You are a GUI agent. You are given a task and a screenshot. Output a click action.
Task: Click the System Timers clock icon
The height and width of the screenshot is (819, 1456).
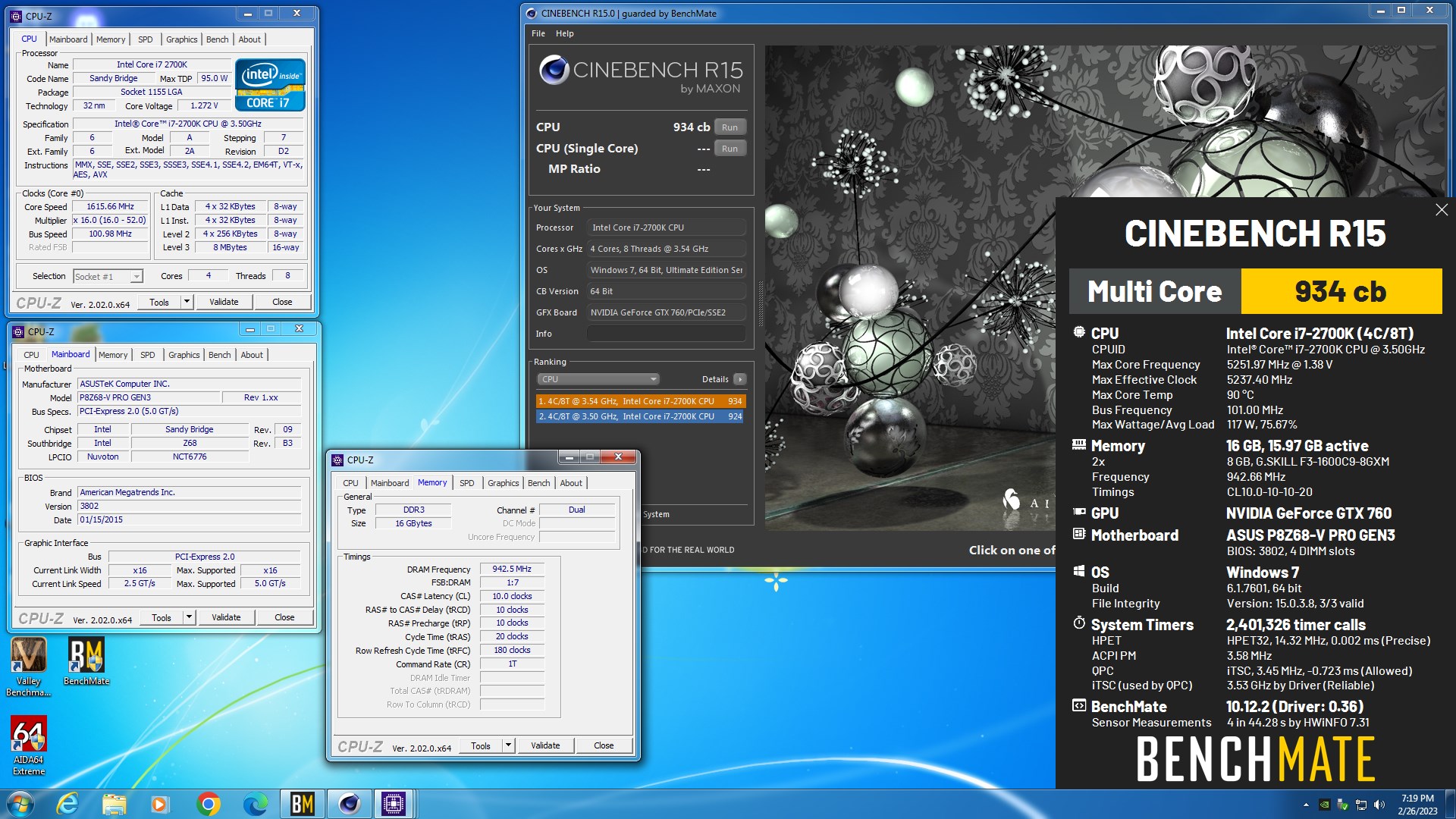pos(1079,623)
